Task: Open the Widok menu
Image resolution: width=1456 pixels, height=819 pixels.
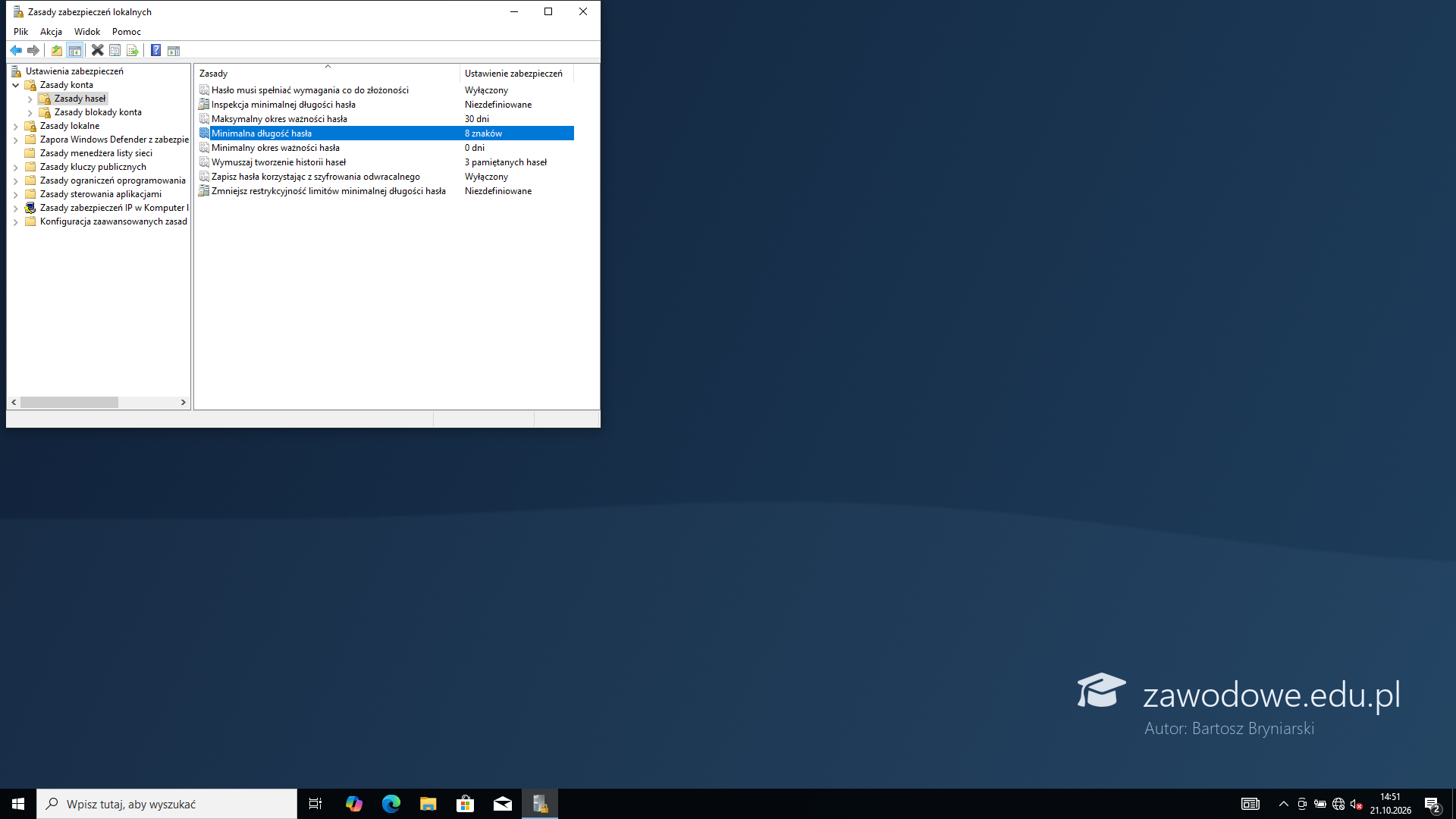Action: (87, 31)
